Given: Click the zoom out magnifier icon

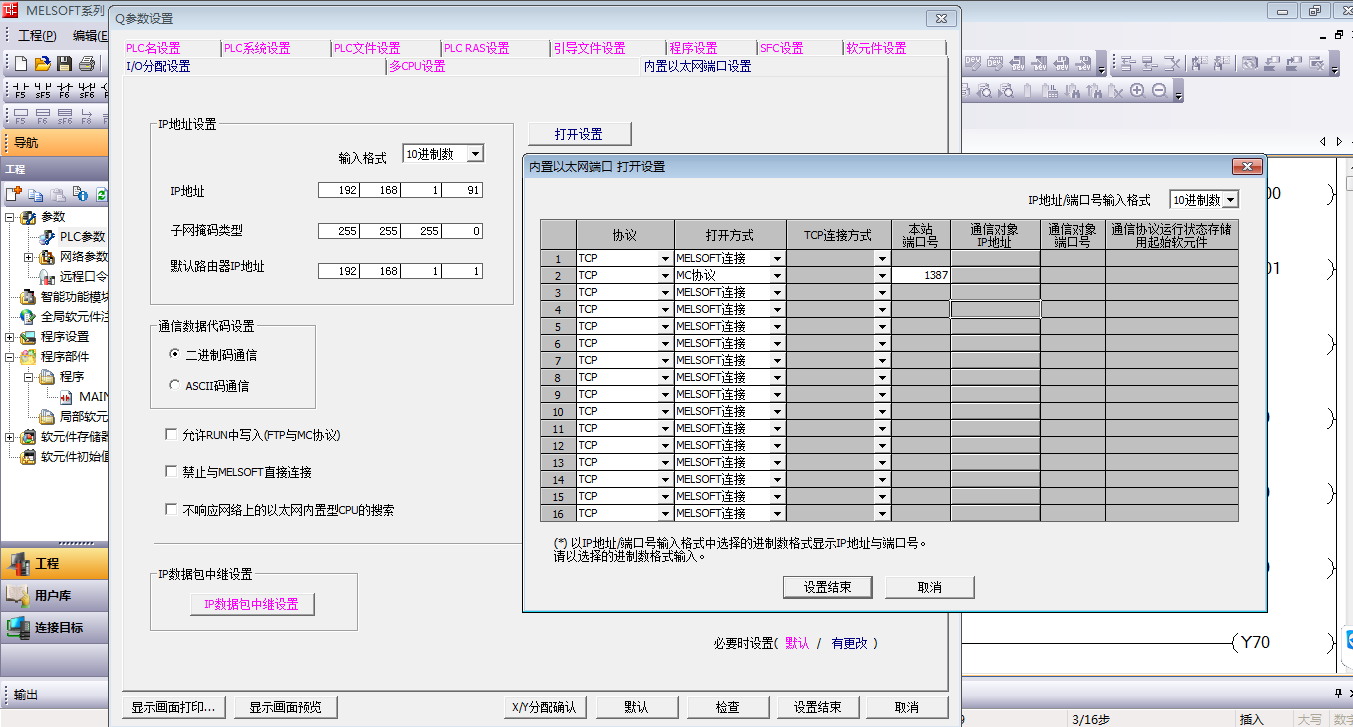Looking at the screenshot, I should 1159,91.
